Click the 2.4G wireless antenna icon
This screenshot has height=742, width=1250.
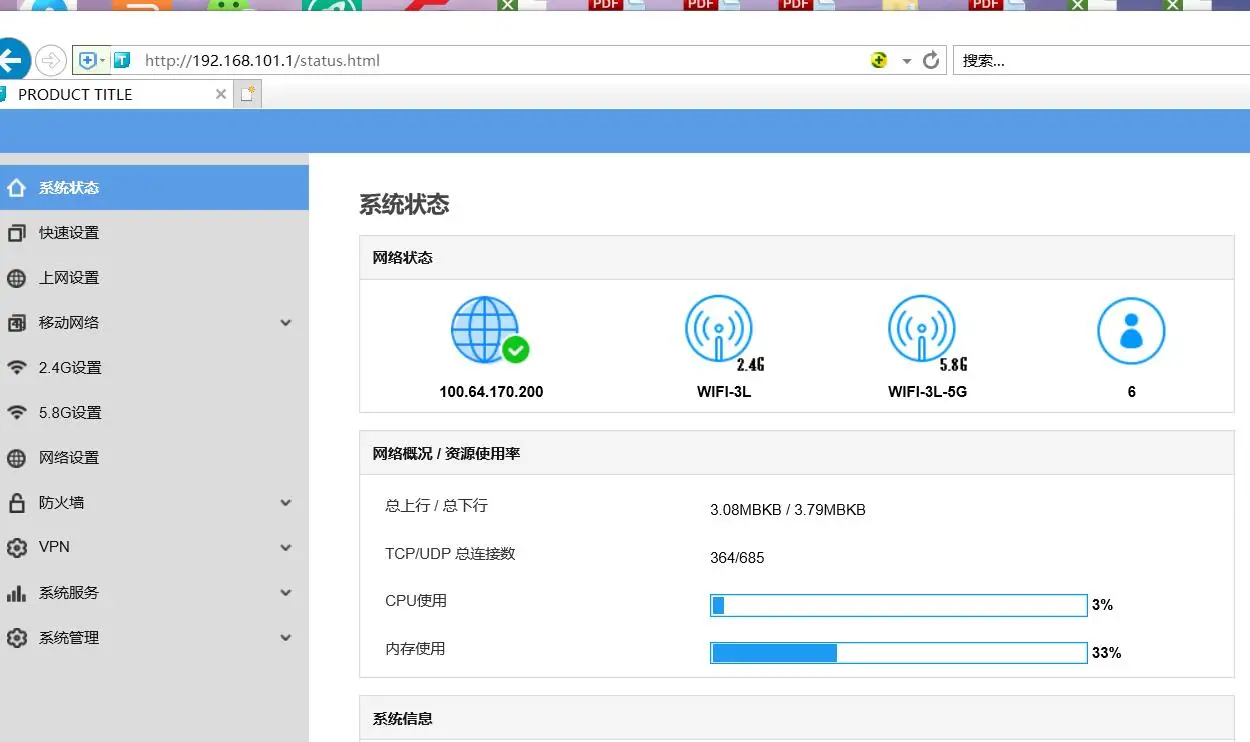pyautogui.click(x=723, y=333)
